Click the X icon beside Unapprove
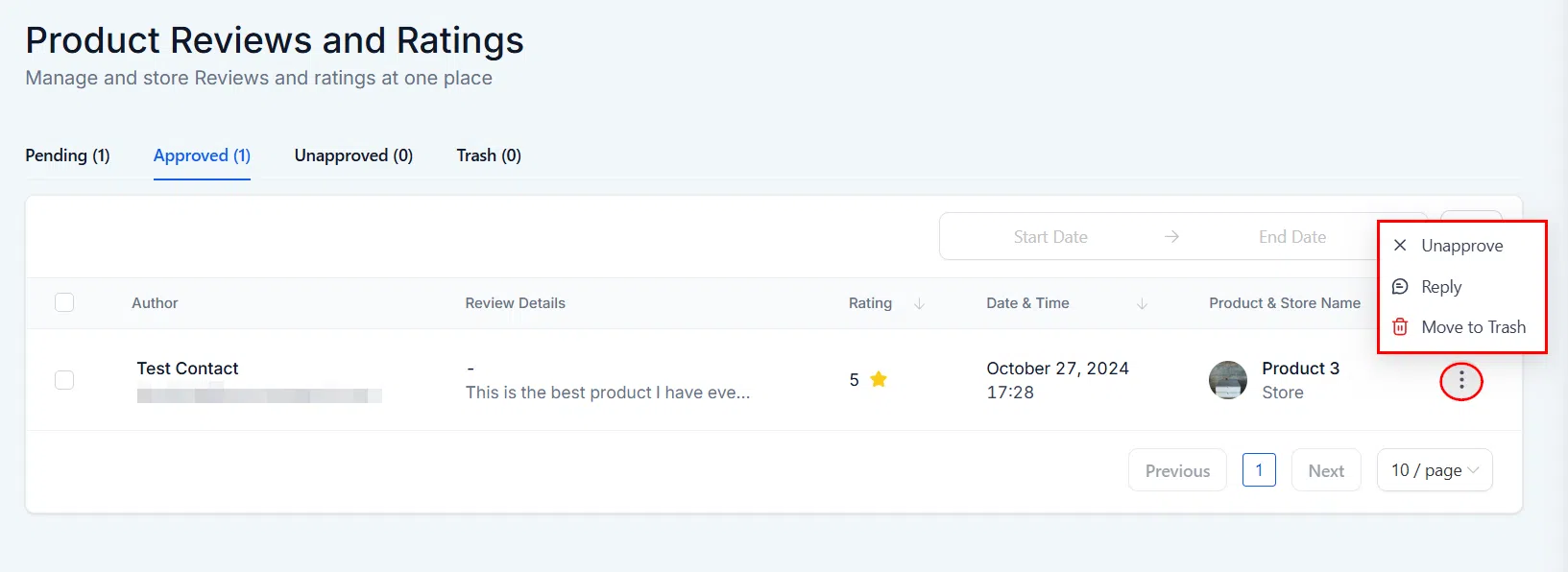 click(x=1400, y=245)
